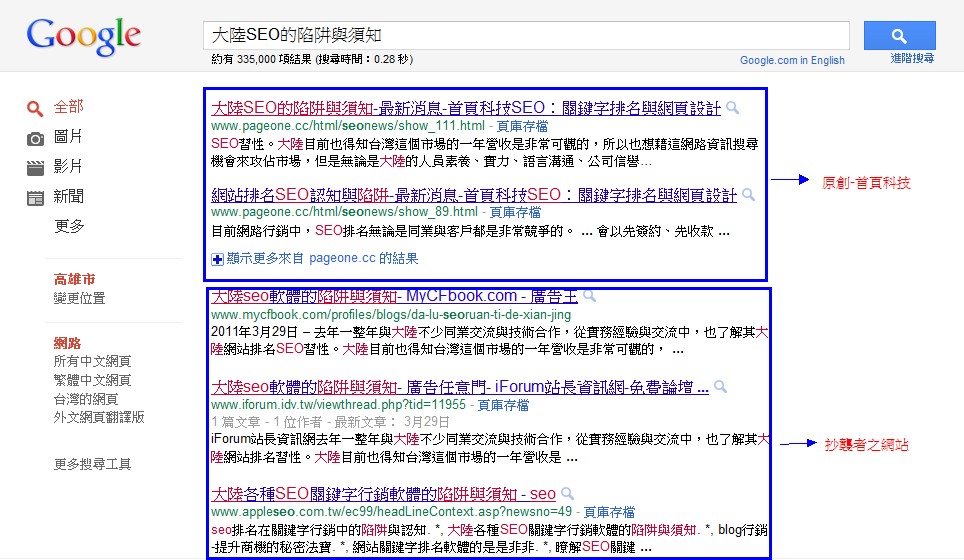Click plus icon to show more pageone.cc results
The height and width of the screenshot is (560, 964).
point(217,259)
